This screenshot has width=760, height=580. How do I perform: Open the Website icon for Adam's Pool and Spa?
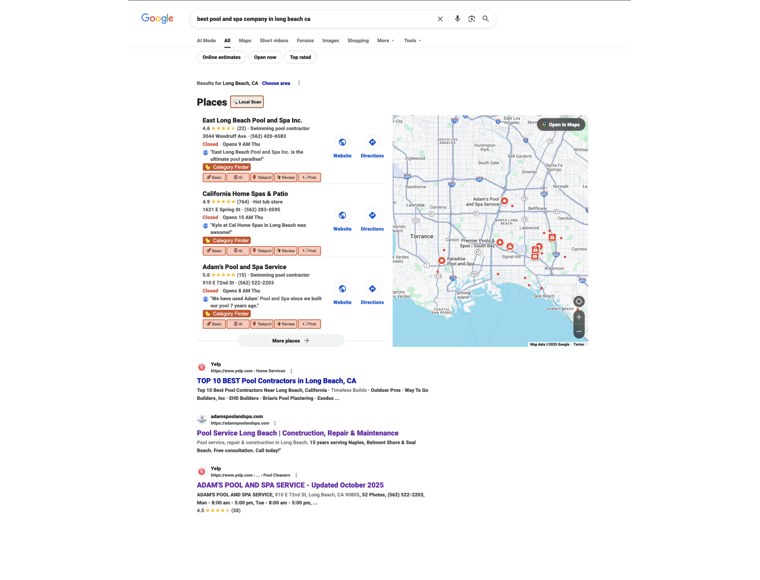coord(342,289)
